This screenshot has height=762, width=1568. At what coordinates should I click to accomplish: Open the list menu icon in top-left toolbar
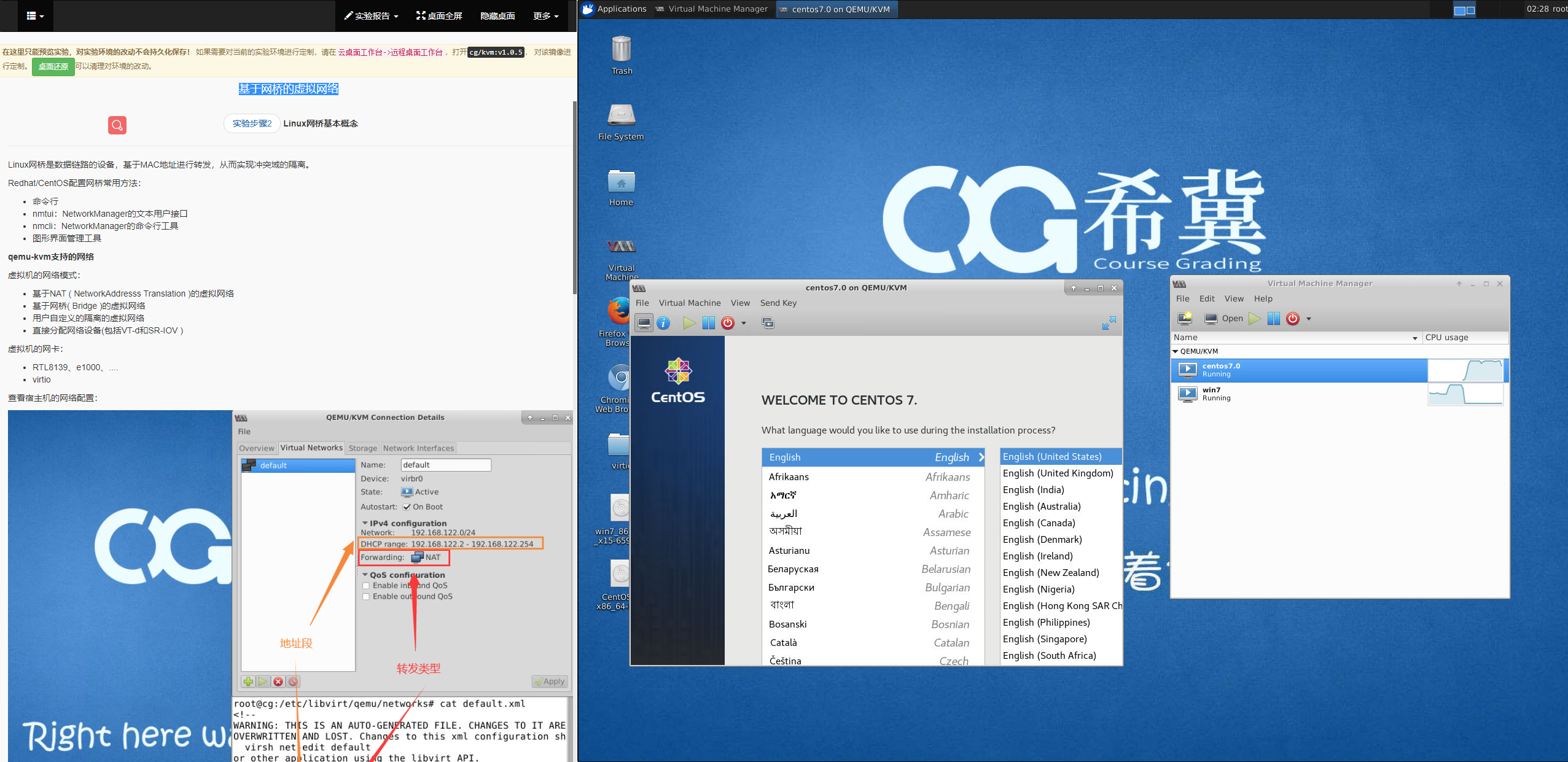pos(35,16)
